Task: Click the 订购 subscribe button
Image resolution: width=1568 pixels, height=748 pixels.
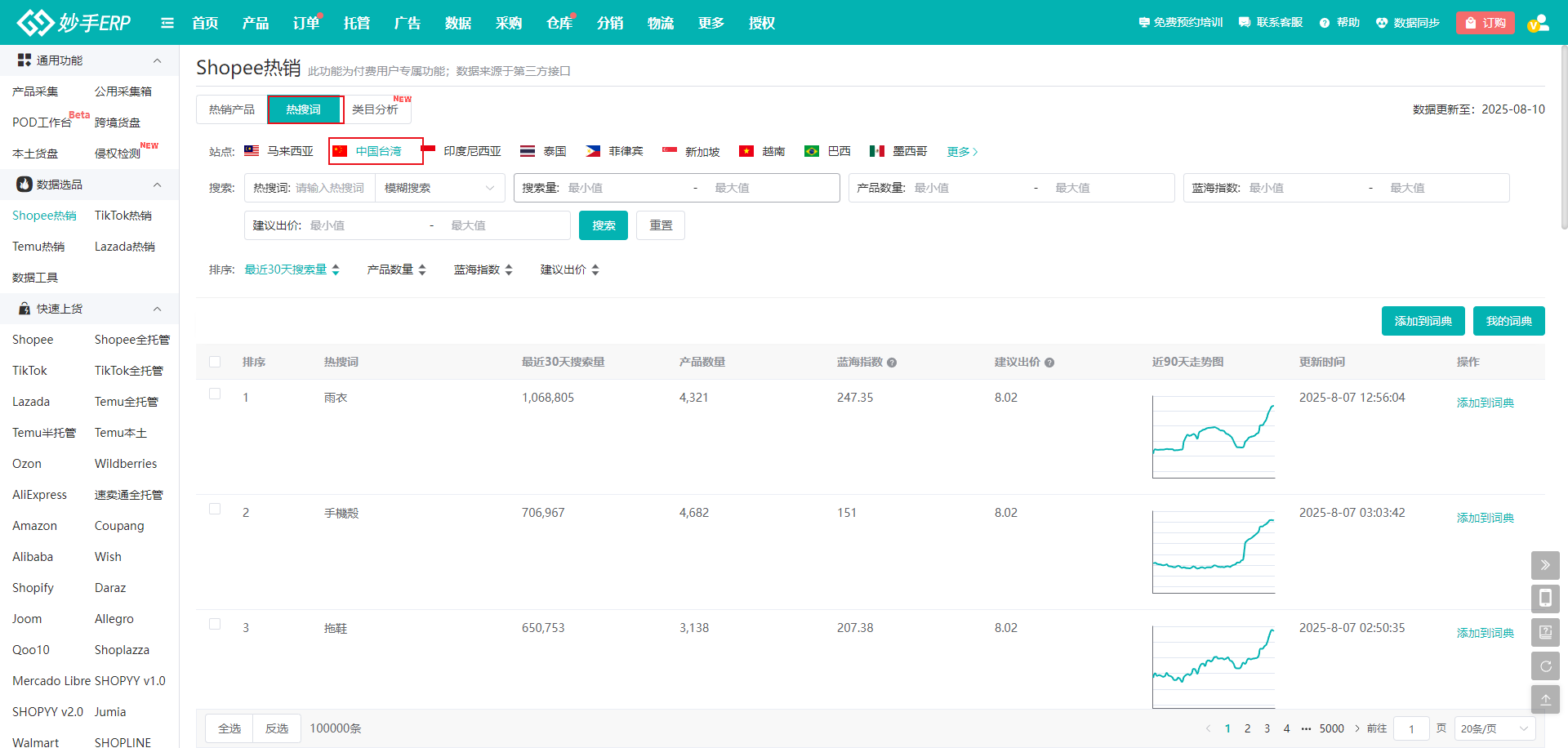Action: click(x=1486, y=23)
